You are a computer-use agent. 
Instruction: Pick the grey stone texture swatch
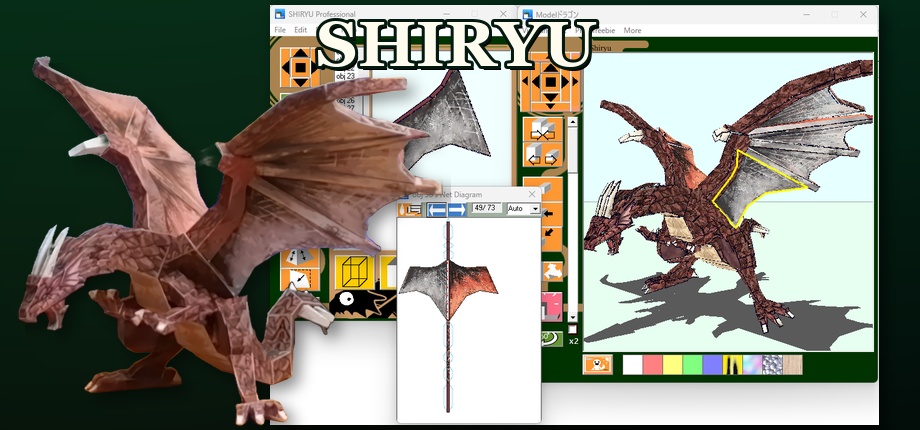[772, 364]
